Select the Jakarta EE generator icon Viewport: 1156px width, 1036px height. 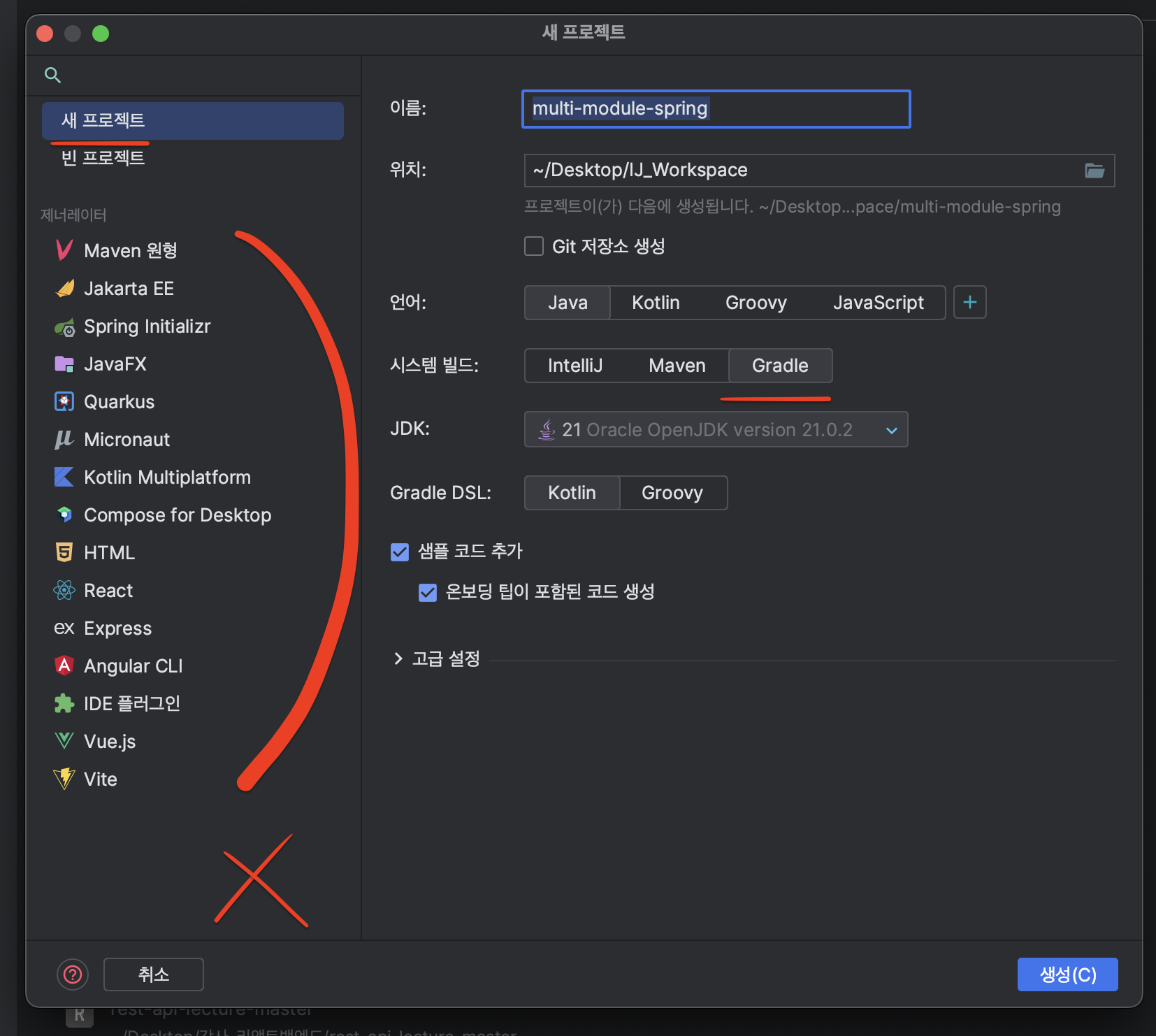point(64,288)
